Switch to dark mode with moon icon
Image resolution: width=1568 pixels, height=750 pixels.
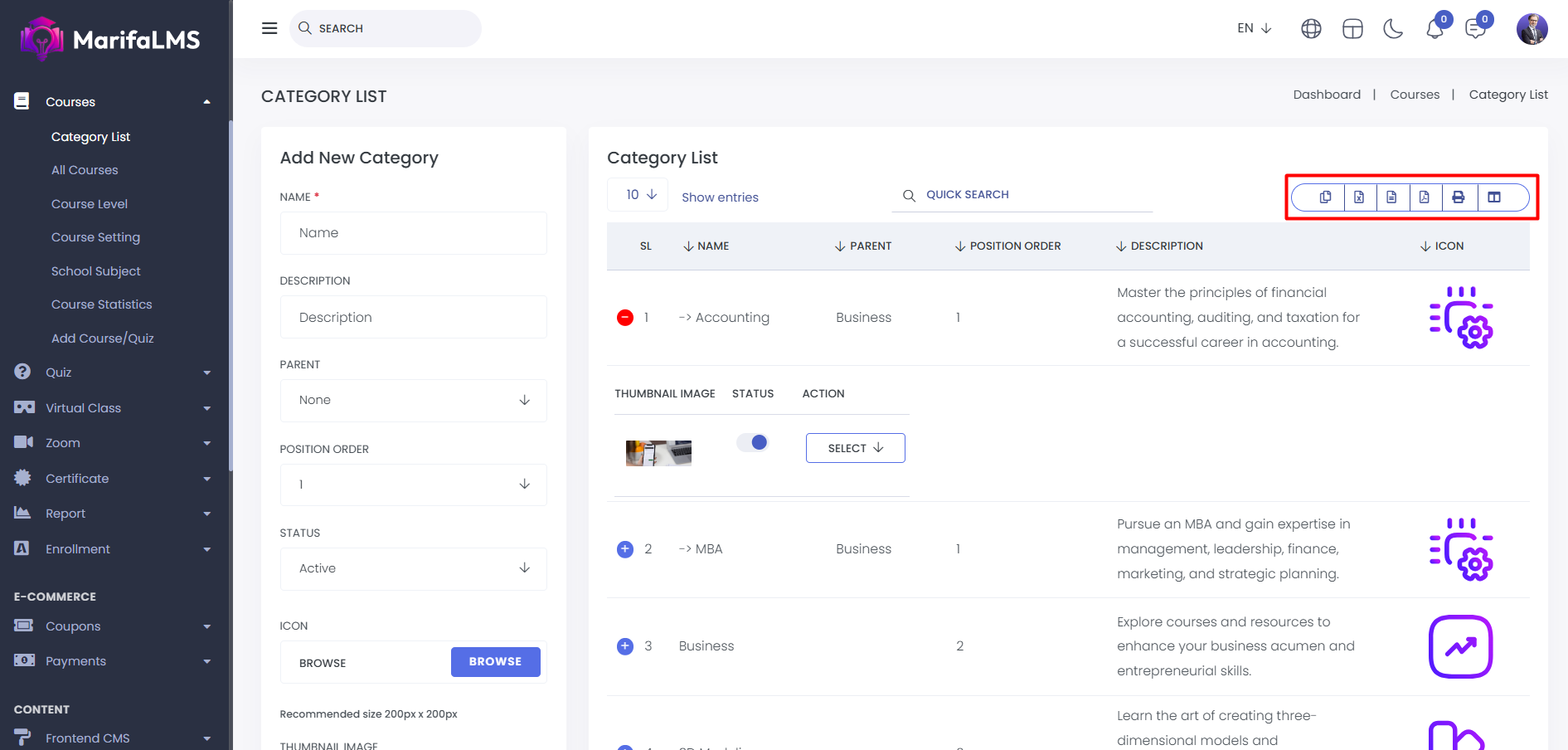[x=1393, y=29]
